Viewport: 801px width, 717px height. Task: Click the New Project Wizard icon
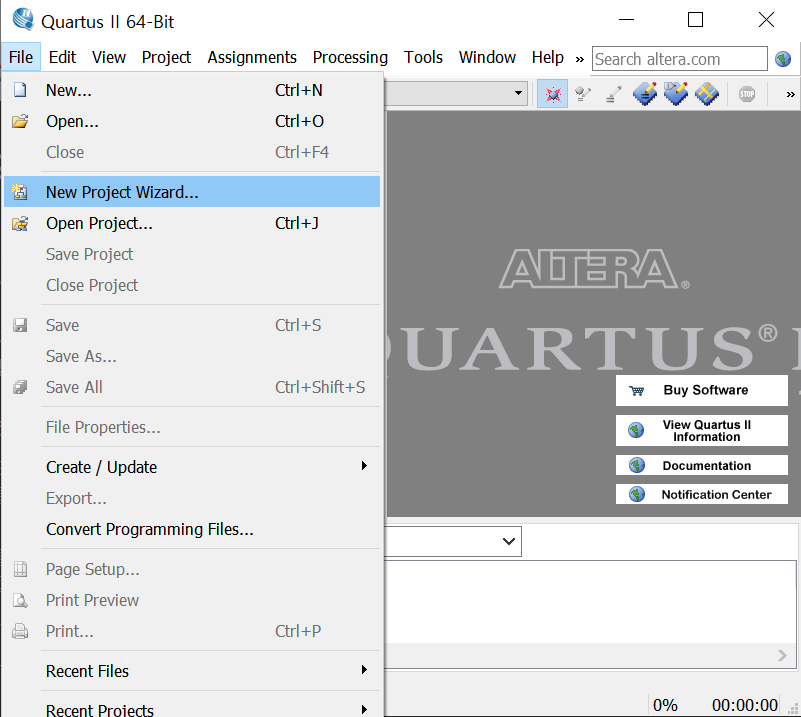(20, 192)
